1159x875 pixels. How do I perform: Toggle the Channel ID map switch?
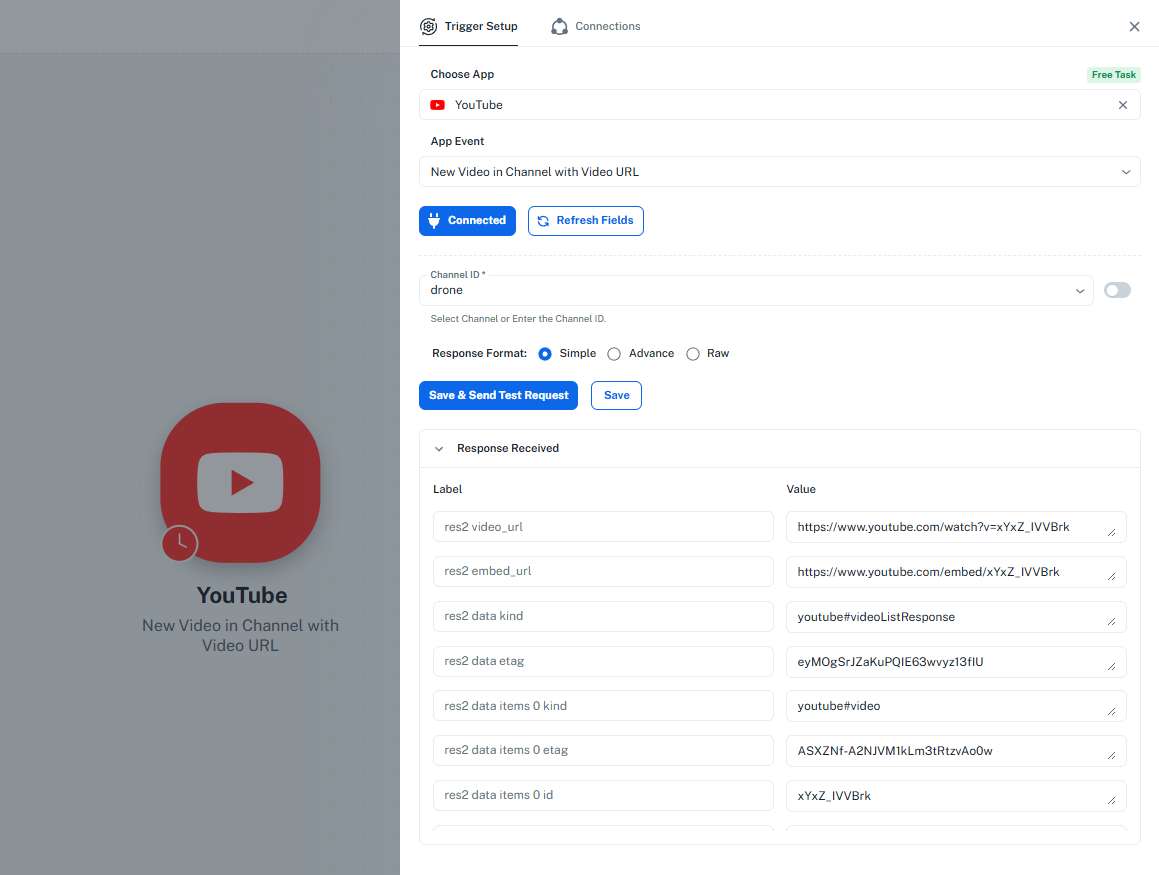click(x=1117, y=290)
